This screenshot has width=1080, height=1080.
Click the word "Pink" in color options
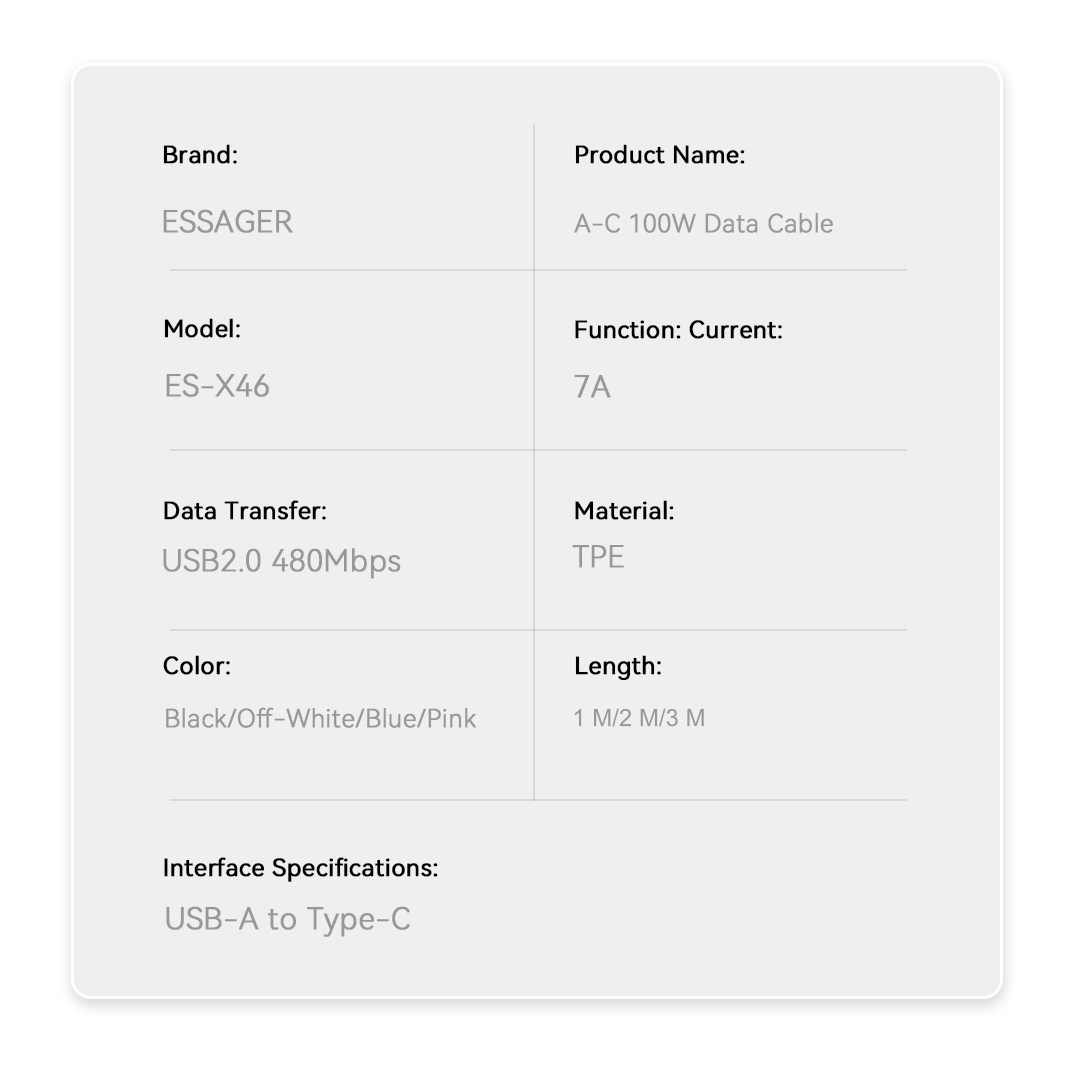coord(452,718)
